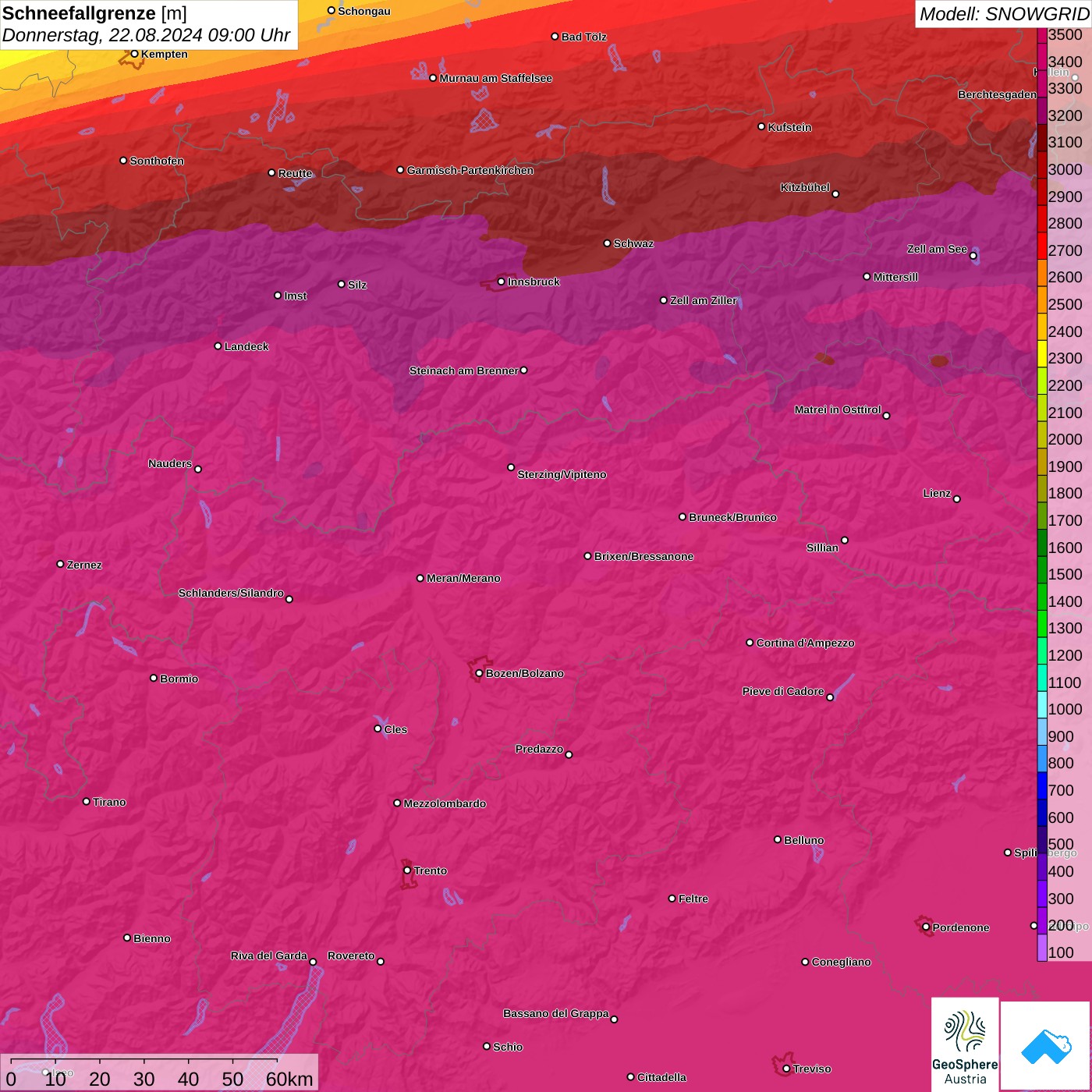Click the Schlanders/Silandro label

pos(231,593)
